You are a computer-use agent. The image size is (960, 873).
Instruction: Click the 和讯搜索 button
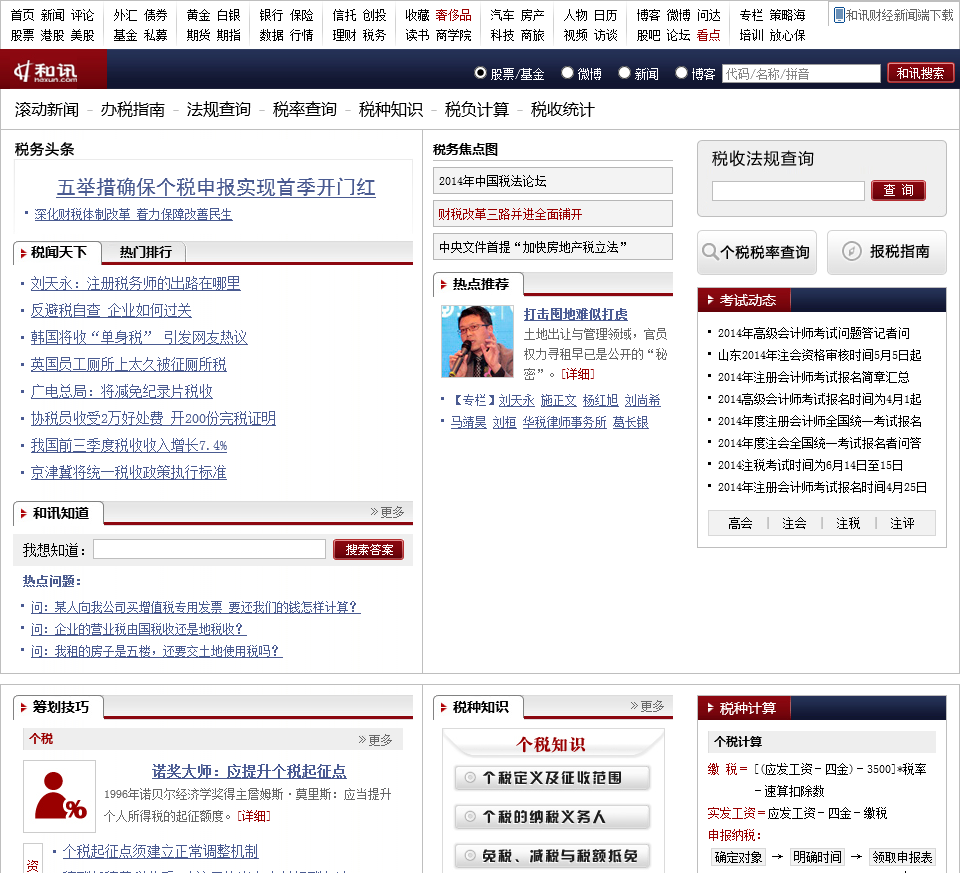[920, 73]
